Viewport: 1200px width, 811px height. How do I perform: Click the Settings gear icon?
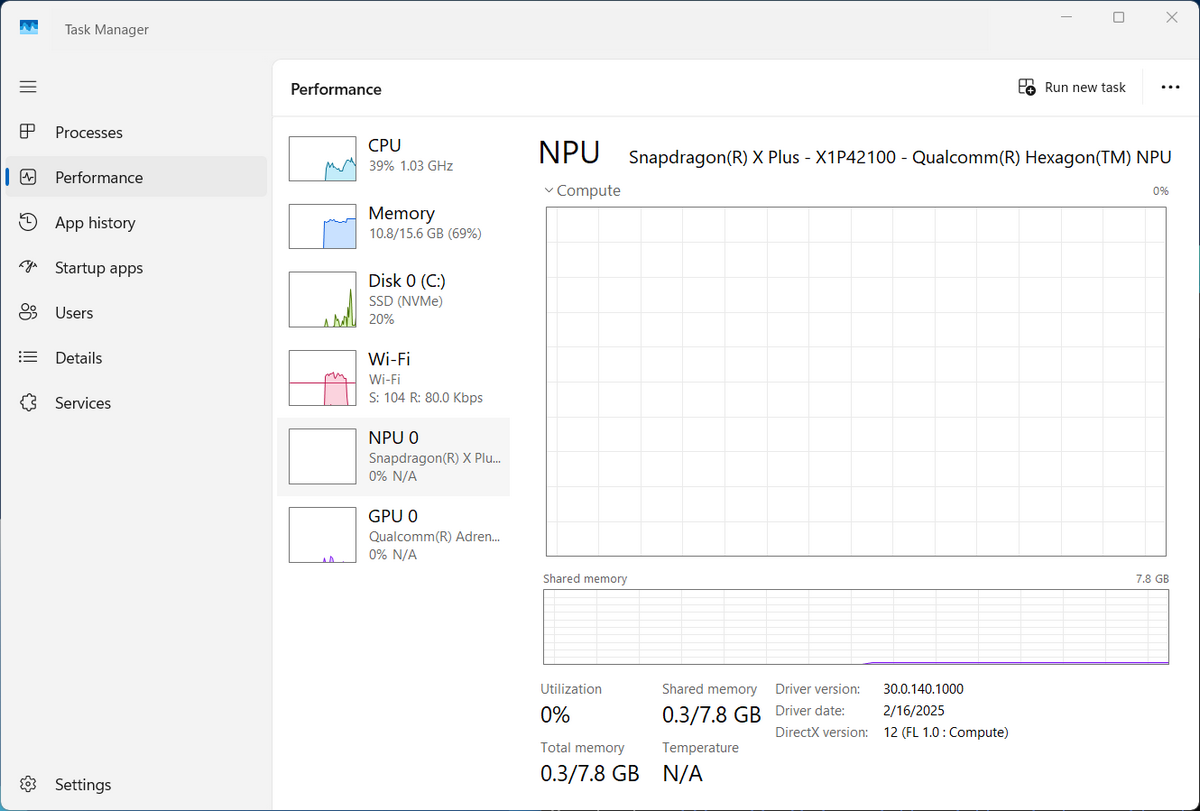[x=28, y=784]
